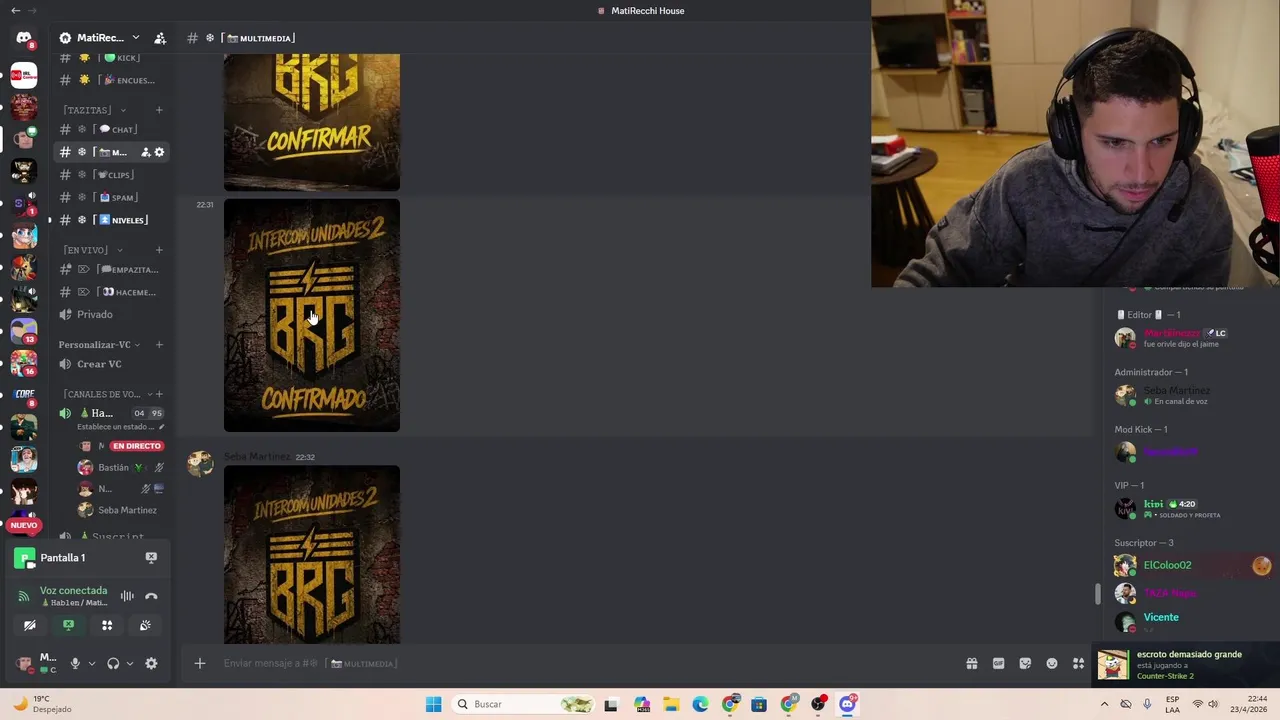Open MatiRecchi server dropdown menu
The height and width of the screenshot is (720, 1280).
point(135,38)
